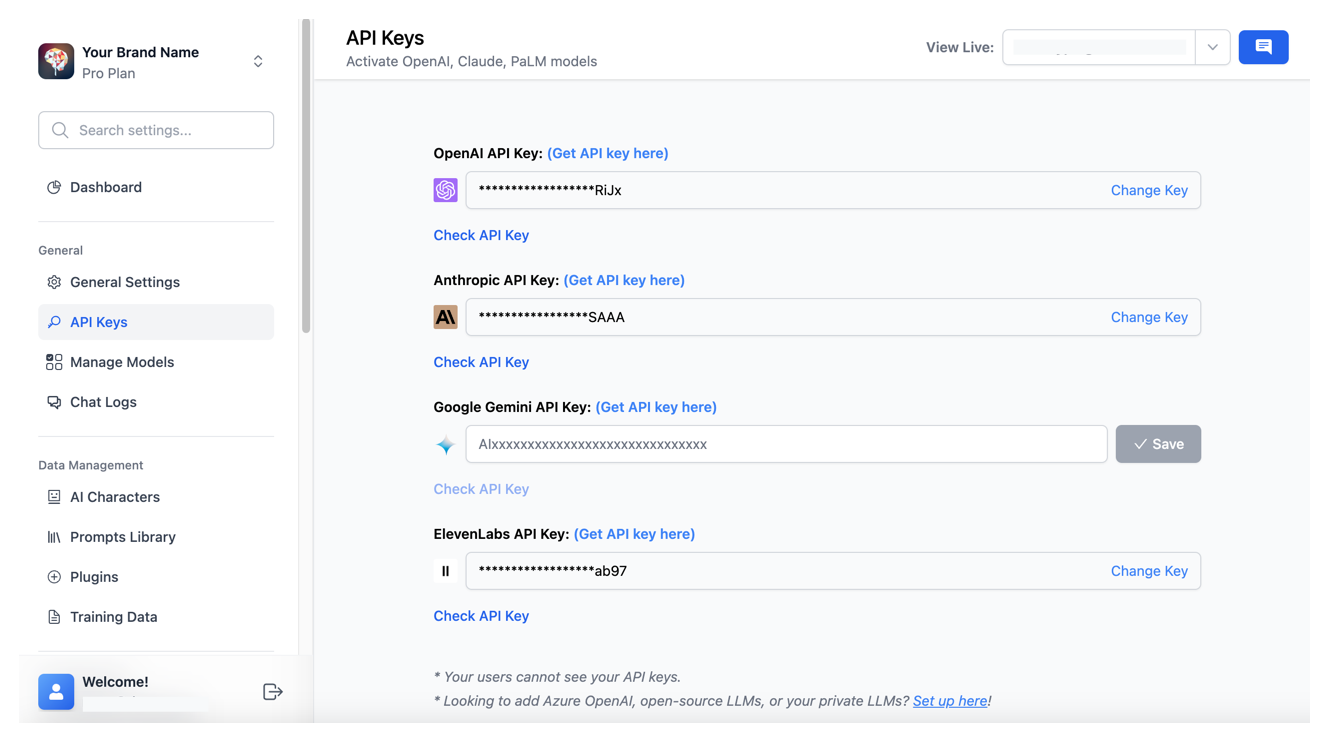Click Check API Key under ElevenLabs
This screenshot has width=1329, height=742.
pyautogui.click(x=481, y=616)
